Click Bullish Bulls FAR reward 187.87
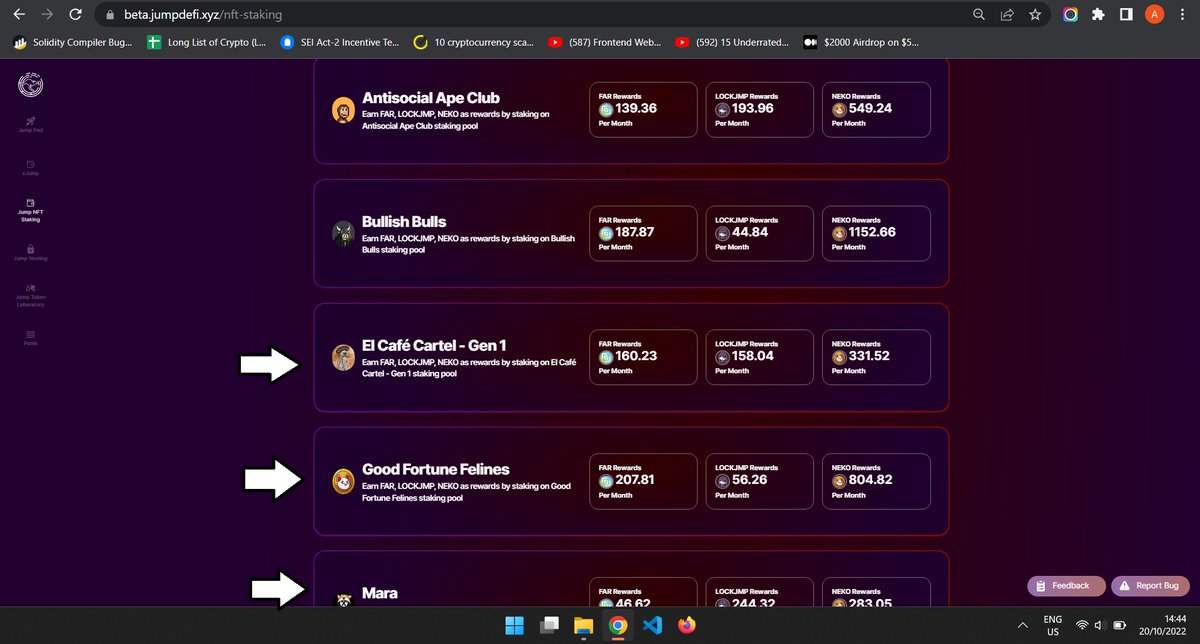Viewport: 1200px width, 644px height. [x=643, y=234]
